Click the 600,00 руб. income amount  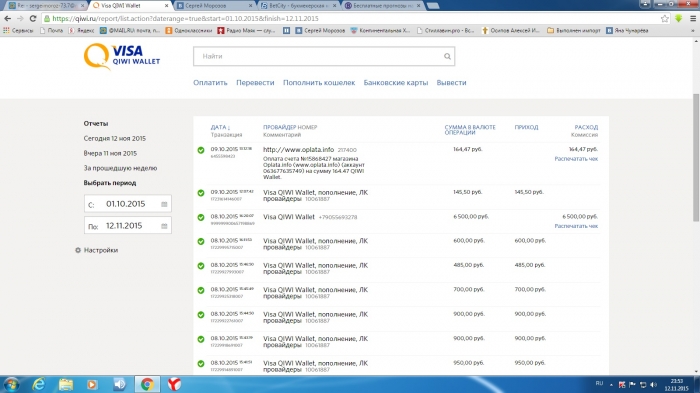coord(529,240)
